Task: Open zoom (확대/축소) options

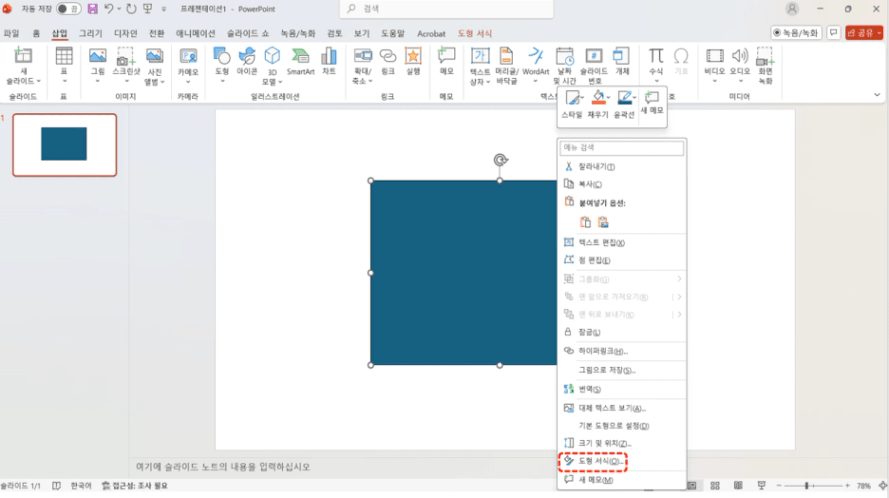Action: pyautogui.click(x=362, y=66)
